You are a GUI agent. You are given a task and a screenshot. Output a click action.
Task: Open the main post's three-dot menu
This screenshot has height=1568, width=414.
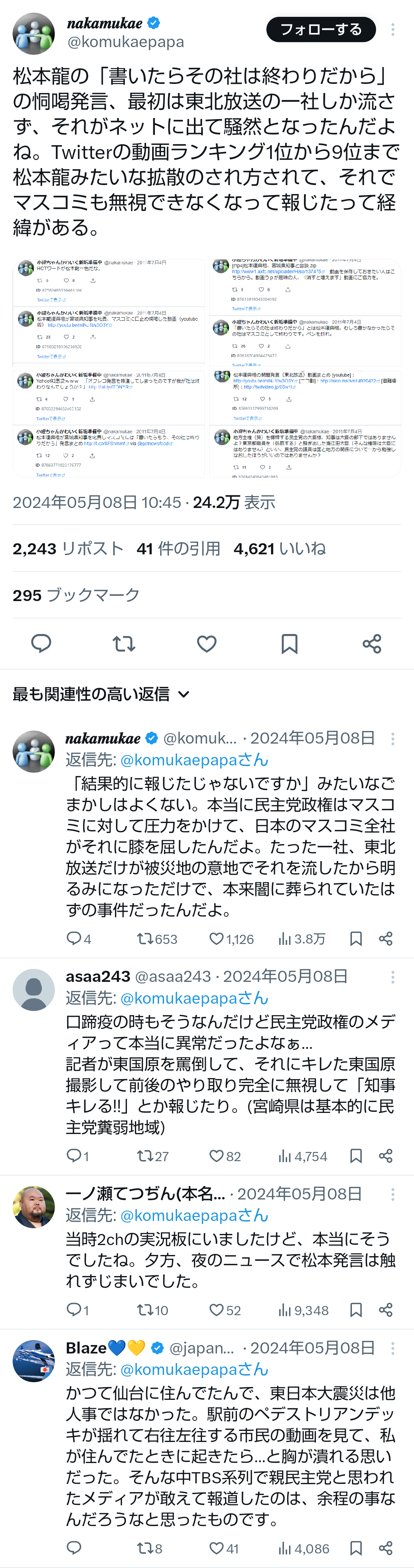tap(393, 29)
